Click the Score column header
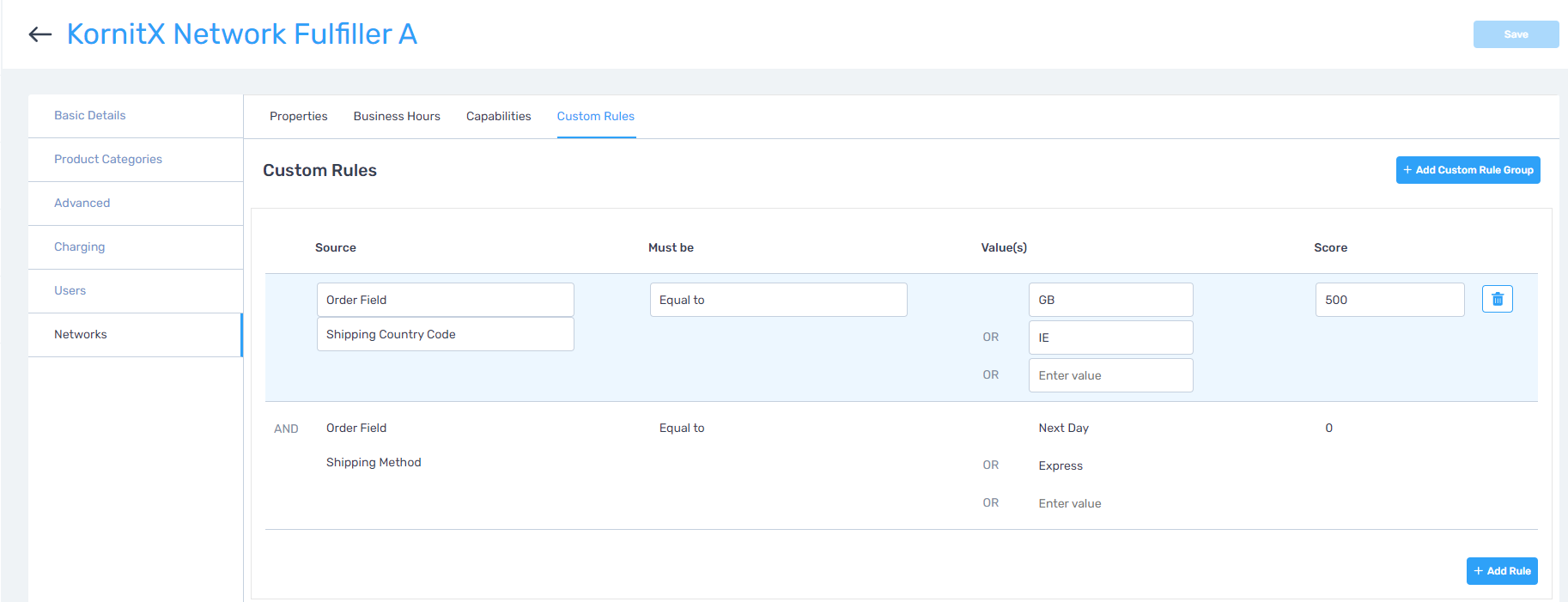Viewport: 1568px width, 602px height. click(1330, 247)
